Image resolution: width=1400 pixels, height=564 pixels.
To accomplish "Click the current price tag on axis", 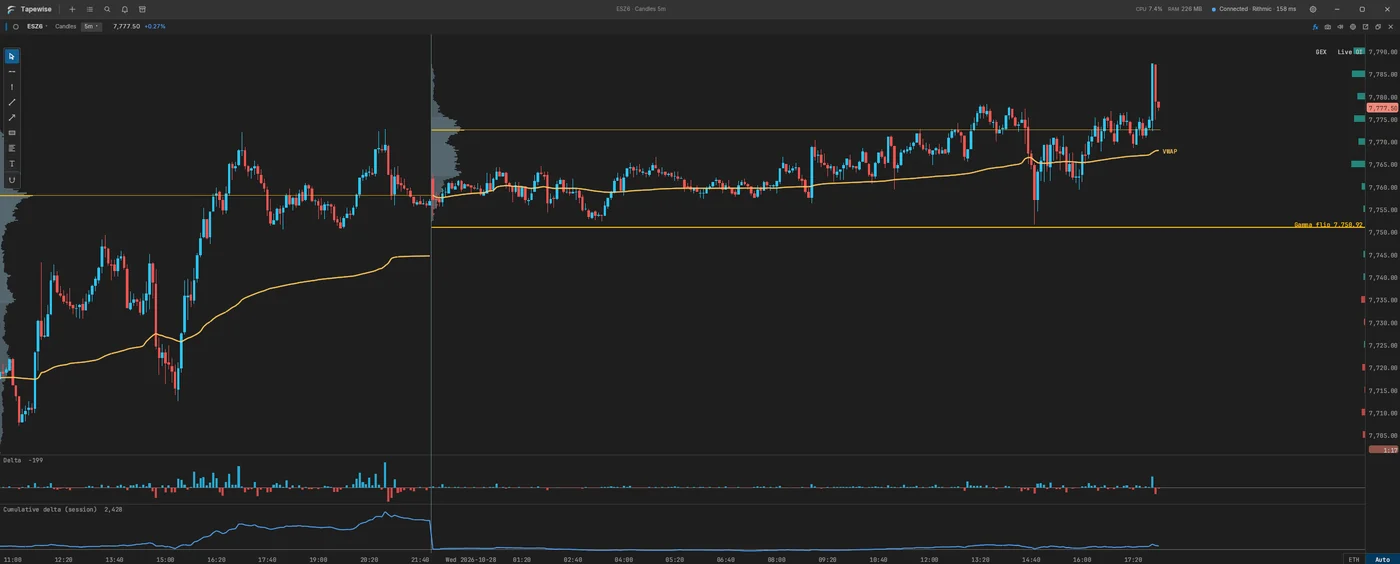I will pyautogui.click(x=1382, y=107).
